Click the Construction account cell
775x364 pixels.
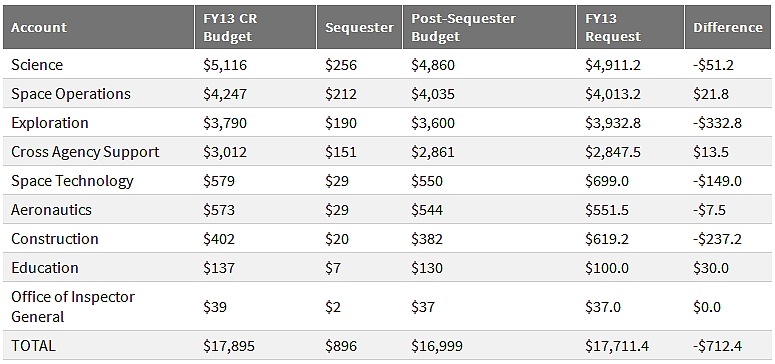click(54, 239)
